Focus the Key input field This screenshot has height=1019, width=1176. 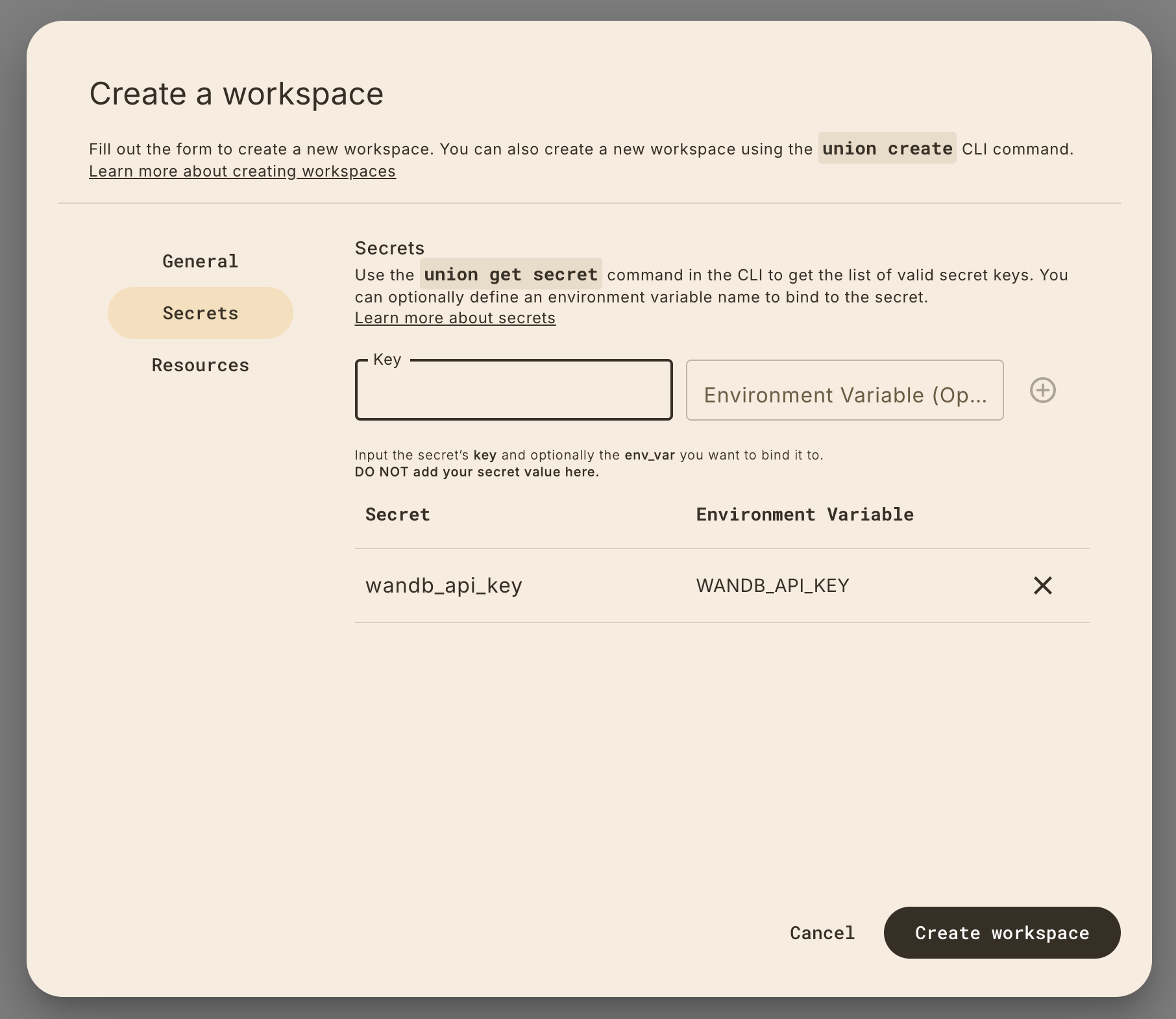coord(513,391)
